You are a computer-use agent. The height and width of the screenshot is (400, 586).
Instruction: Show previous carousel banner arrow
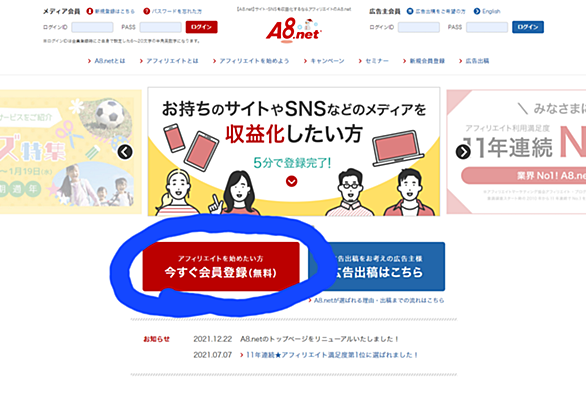tap(125, 152)
